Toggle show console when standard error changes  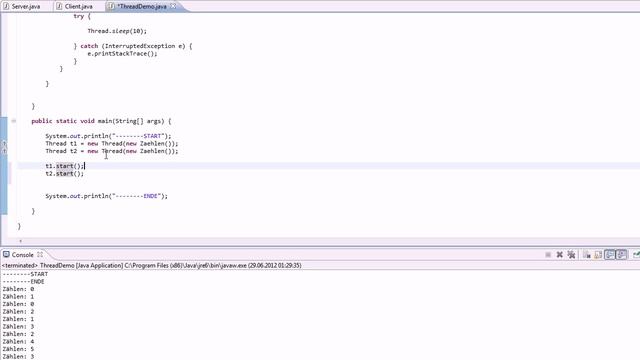[621, 255]
